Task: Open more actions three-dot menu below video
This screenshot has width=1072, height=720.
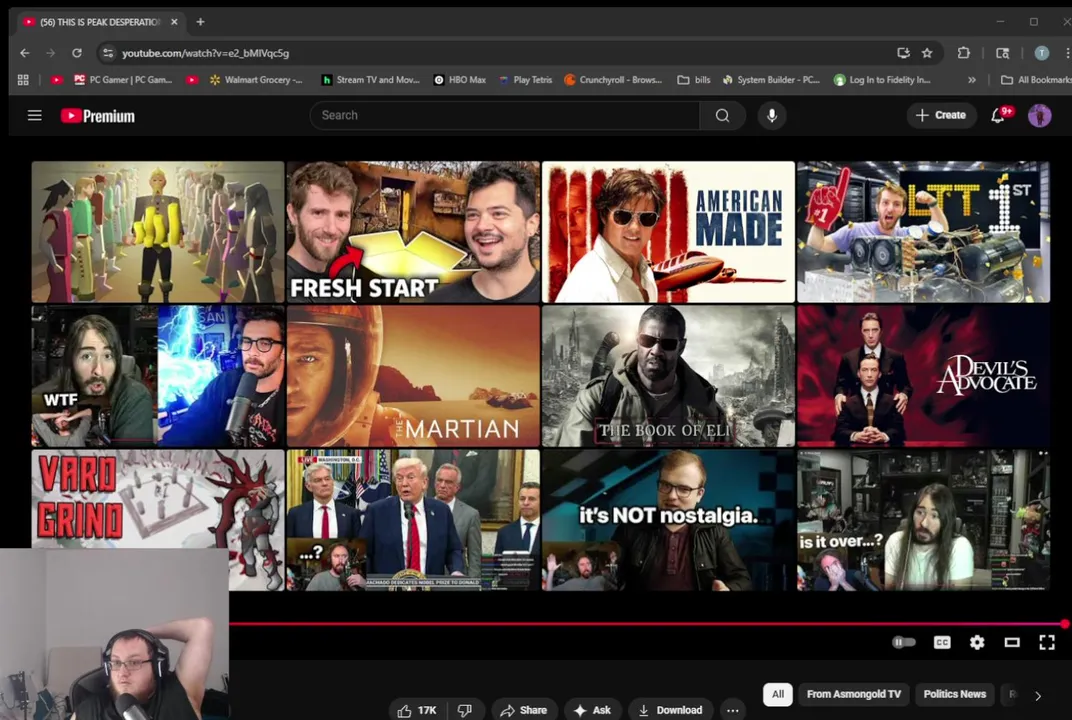Action: (x=732, y=710)
